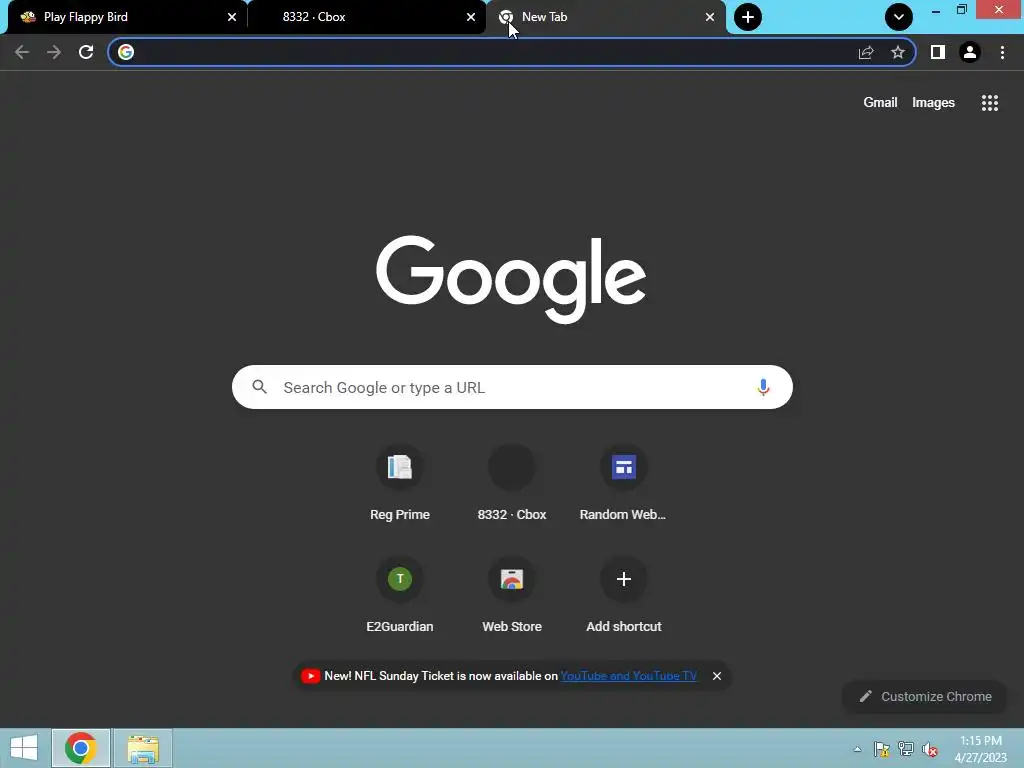Share this page using the share icon

(866, 52)
